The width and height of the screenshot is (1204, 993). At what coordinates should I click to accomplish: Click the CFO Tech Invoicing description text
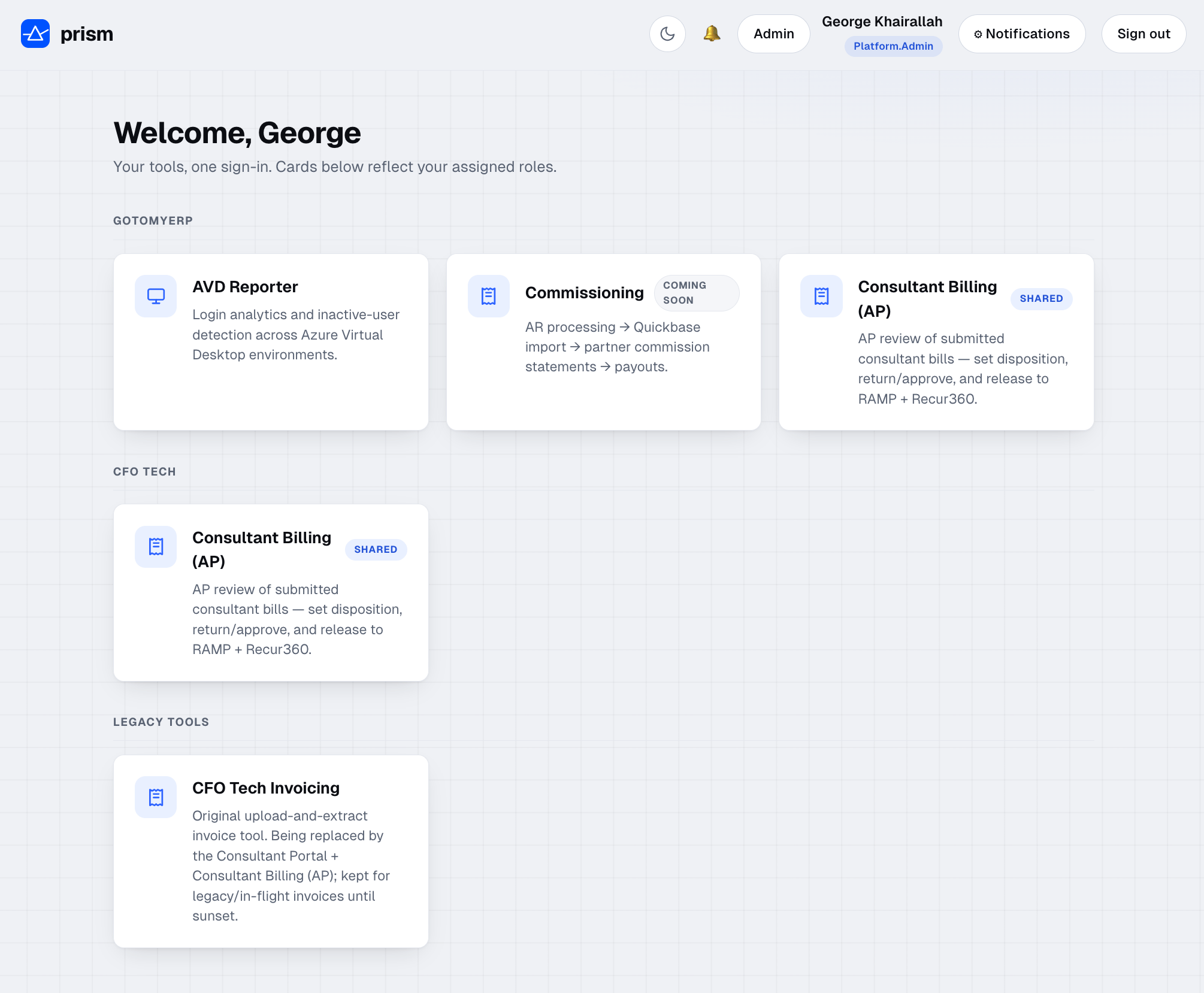(291, 866)
